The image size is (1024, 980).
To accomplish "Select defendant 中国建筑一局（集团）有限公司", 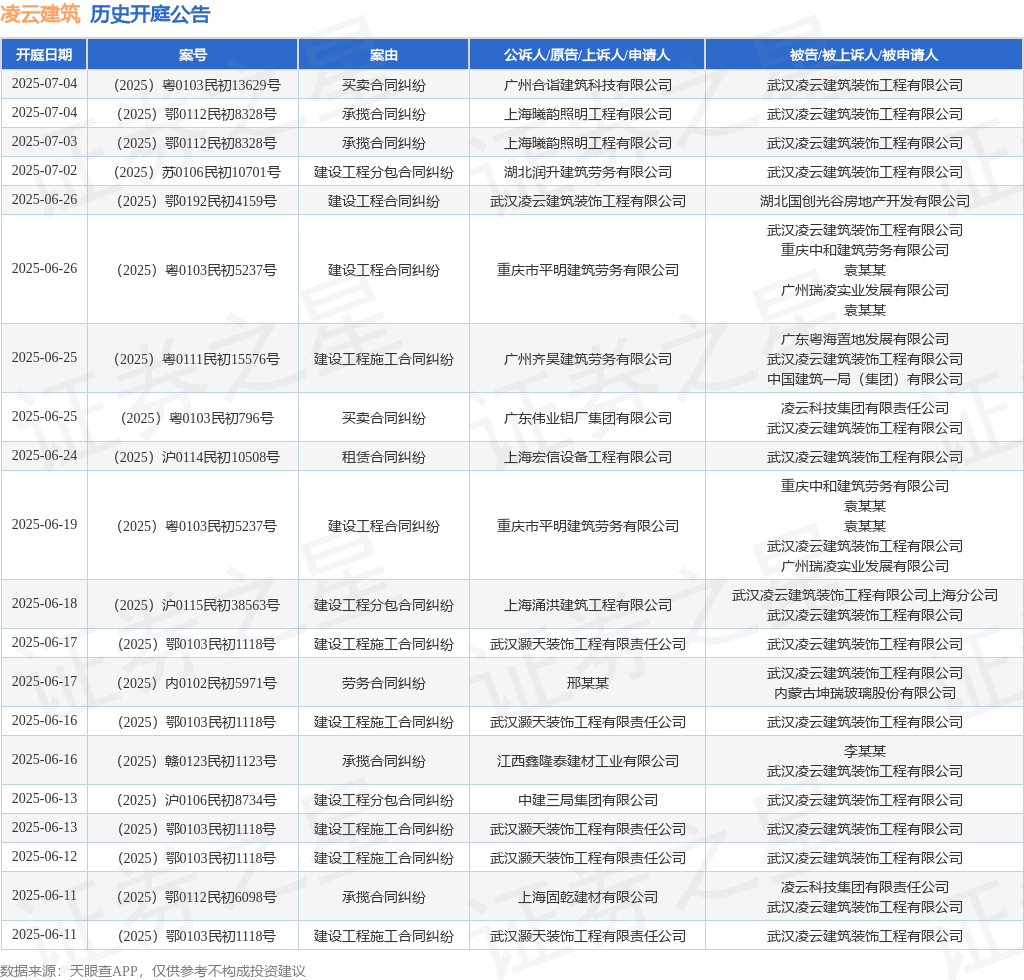I will point(865,379).
